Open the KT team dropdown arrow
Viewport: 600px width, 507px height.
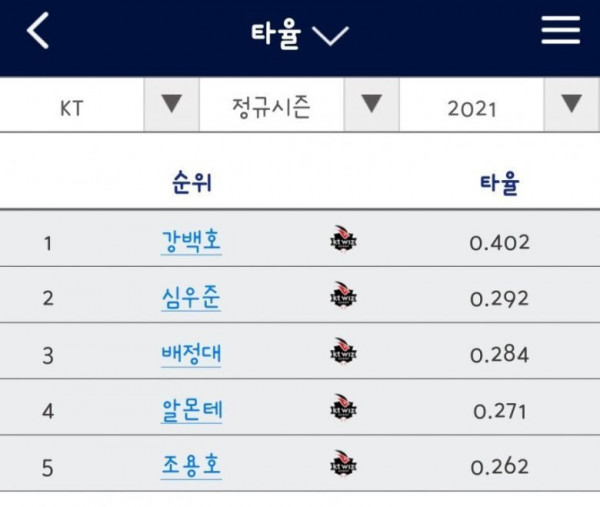tap(171, 104)
